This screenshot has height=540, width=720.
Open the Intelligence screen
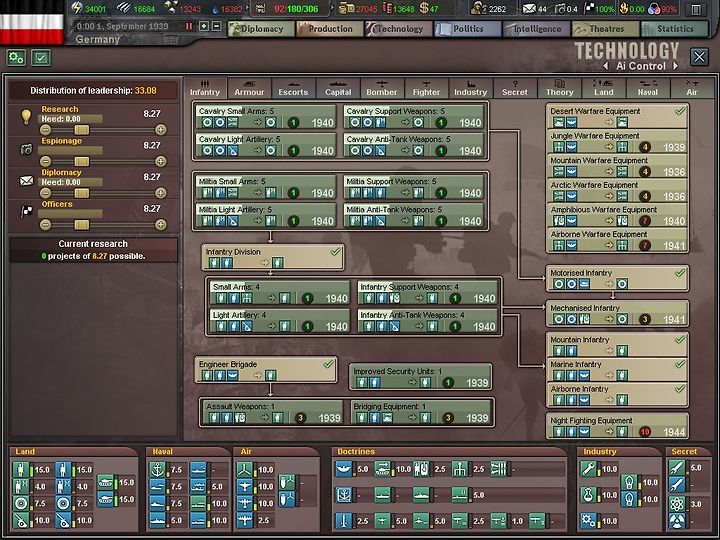(x=536, y=29)
